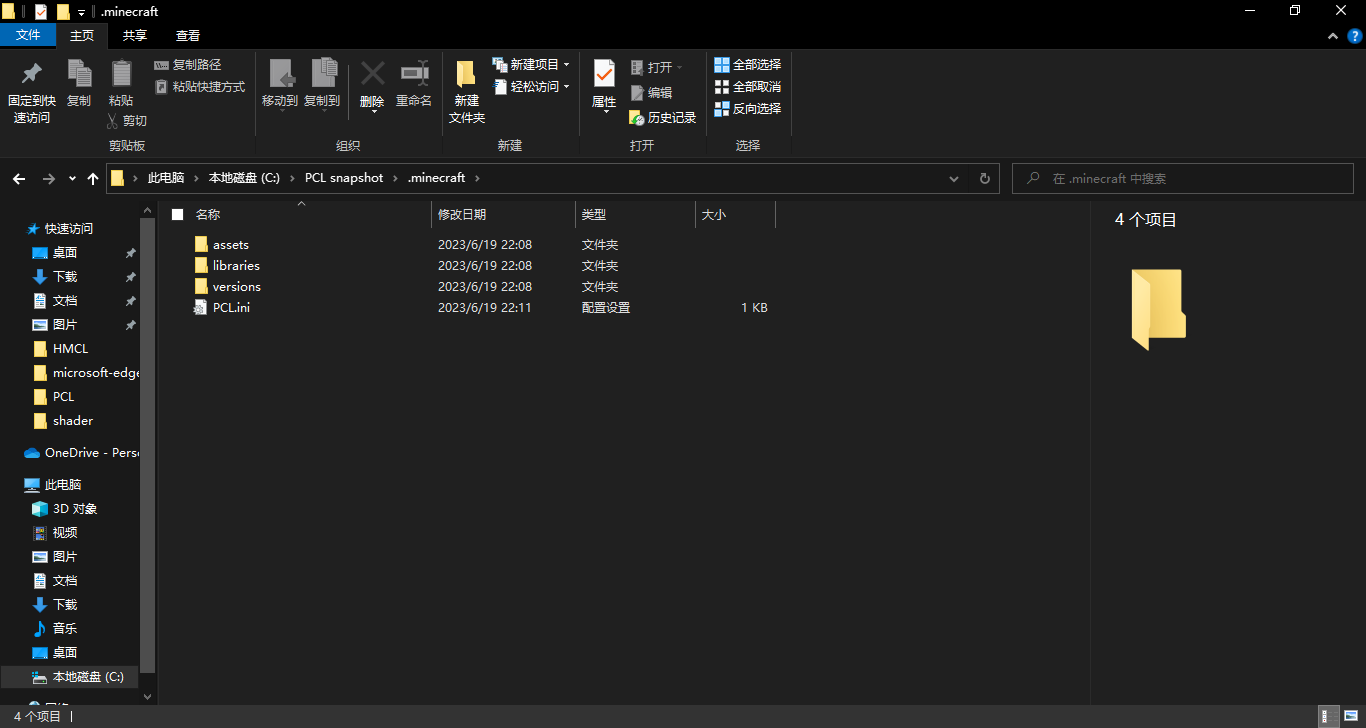Screen dimensions: 1366x728
Task: Open the 新建项目 dropdown
Action: point(531,64)
